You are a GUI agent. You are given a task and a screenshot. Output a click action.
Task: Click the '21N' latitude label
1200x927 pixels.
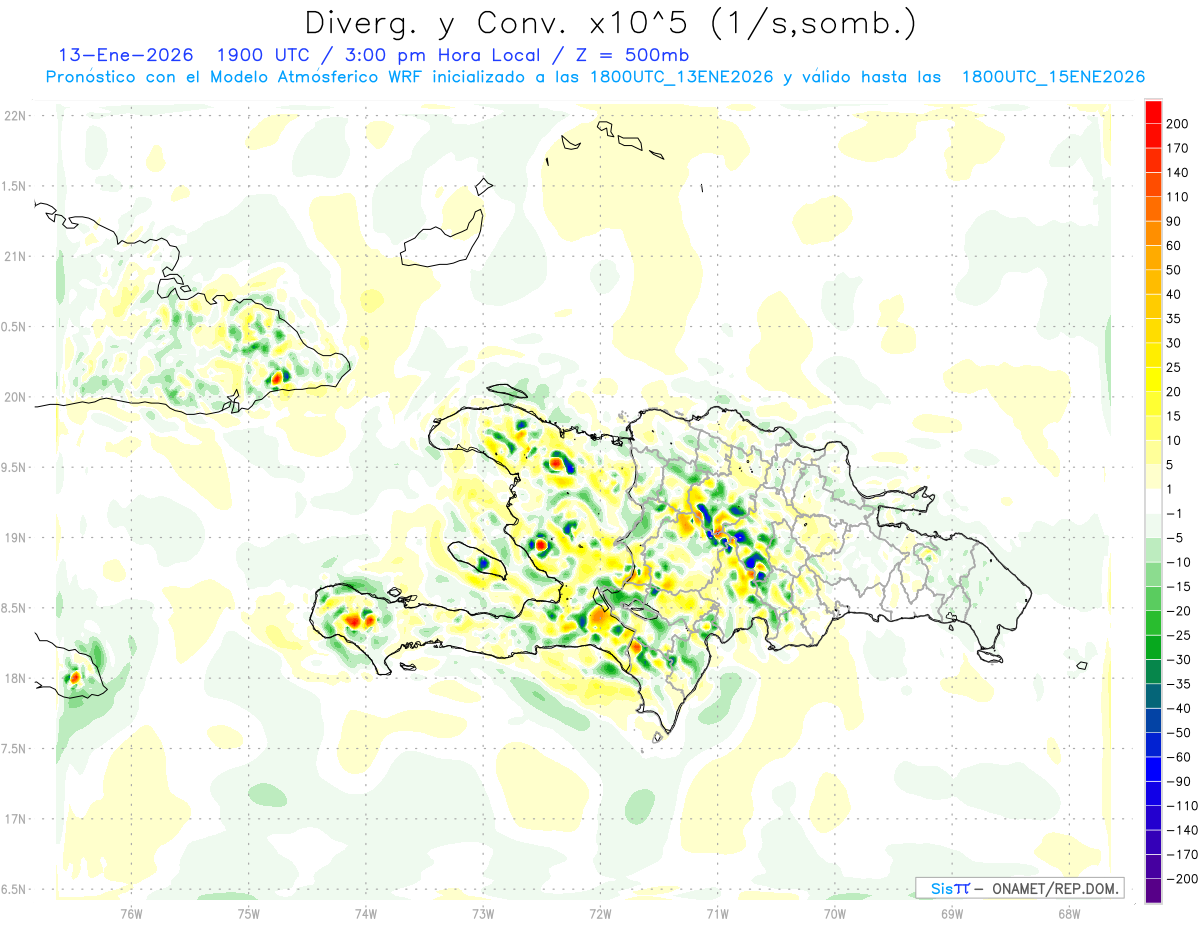14,257
